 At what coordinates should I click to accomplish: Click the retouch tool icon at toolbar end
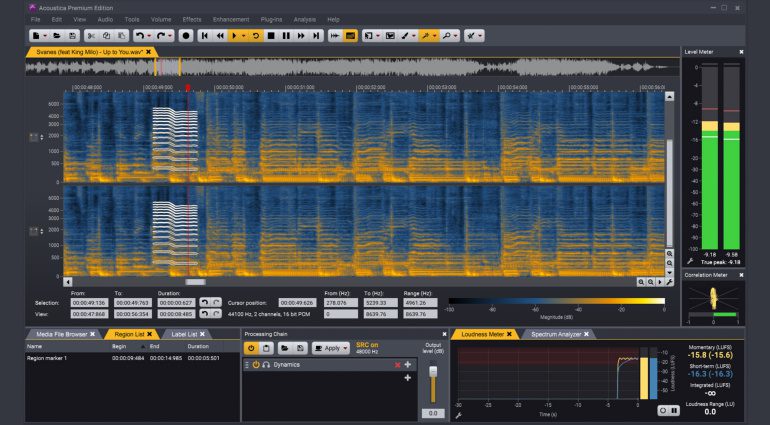[471, 36]
